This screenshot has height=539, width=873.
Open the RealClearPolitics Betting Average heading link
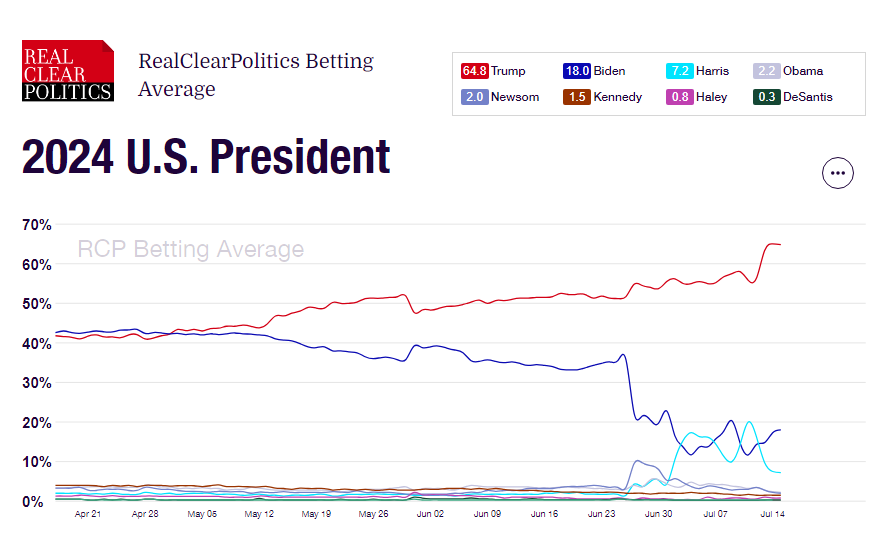(x=256, y=75)
